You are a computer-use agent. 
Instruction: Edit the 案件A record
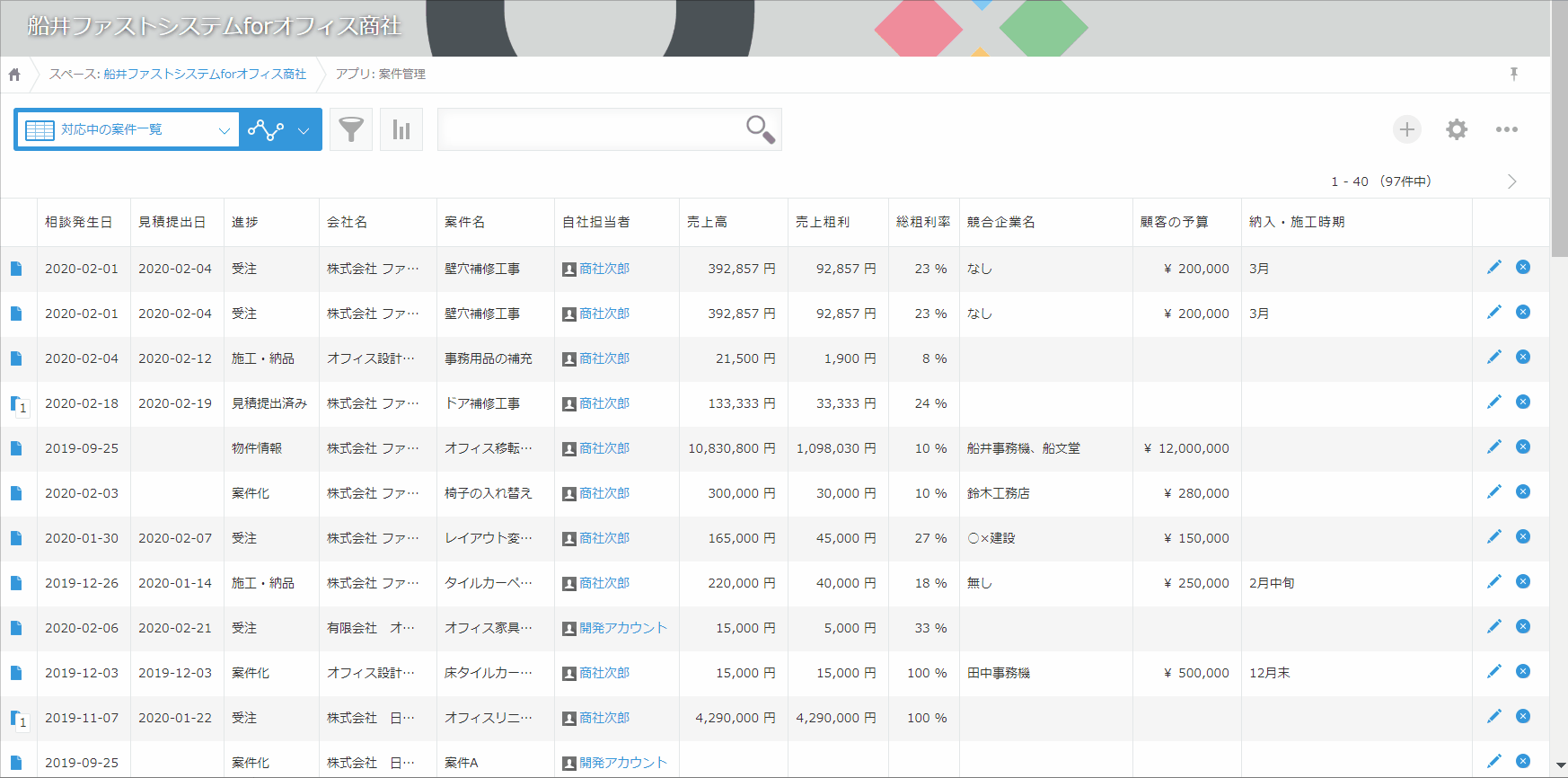tap(1494, 761)
